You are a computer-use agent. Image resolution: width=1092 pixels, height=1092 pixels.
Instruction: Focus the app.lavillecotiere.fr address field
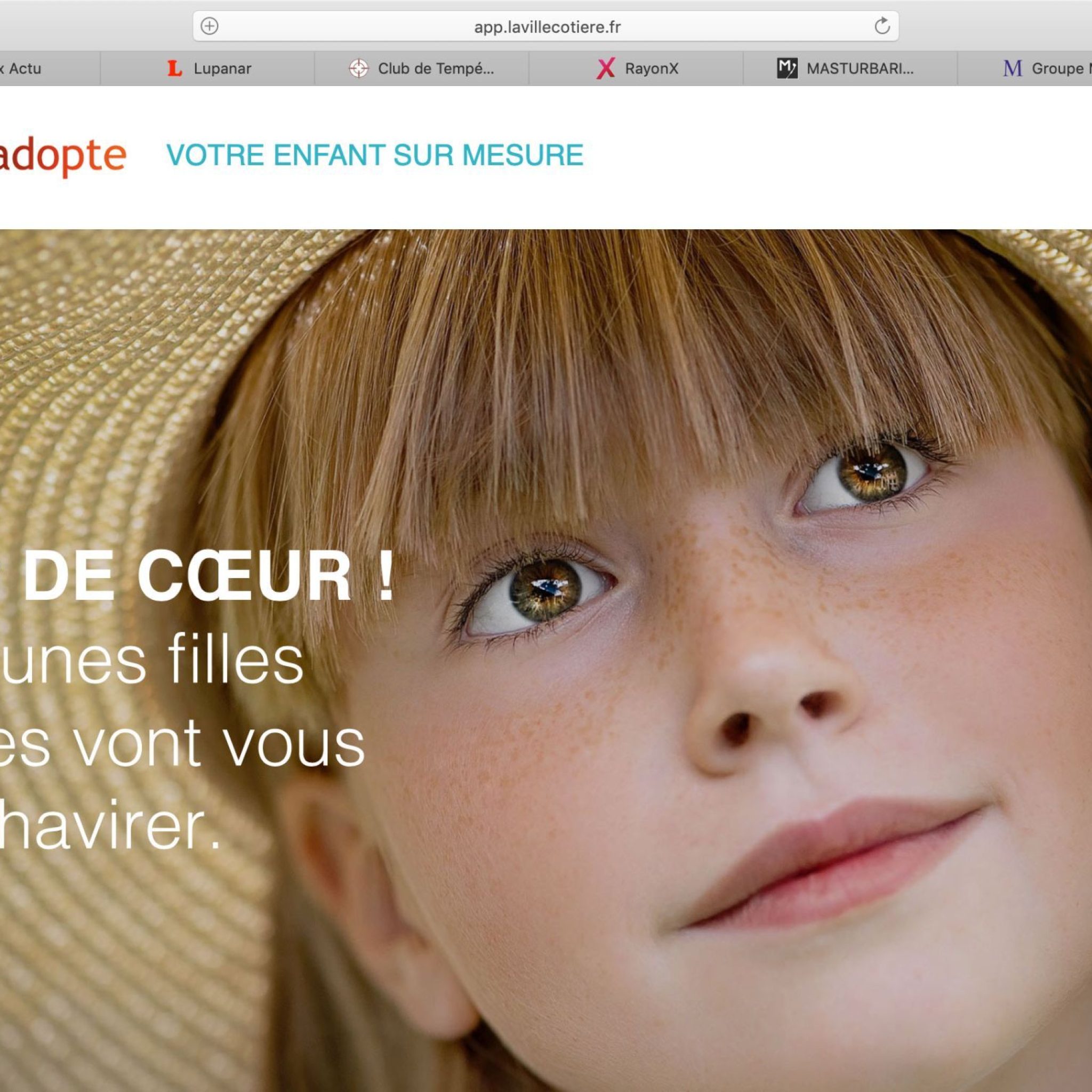(546, 26)
